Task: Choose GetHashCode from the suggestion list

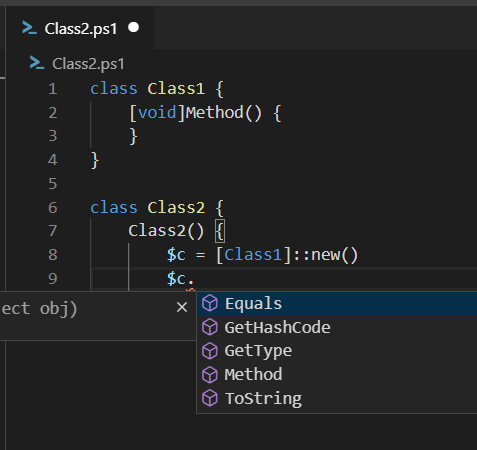Action: pyautogui.click(x=337, y=327)
